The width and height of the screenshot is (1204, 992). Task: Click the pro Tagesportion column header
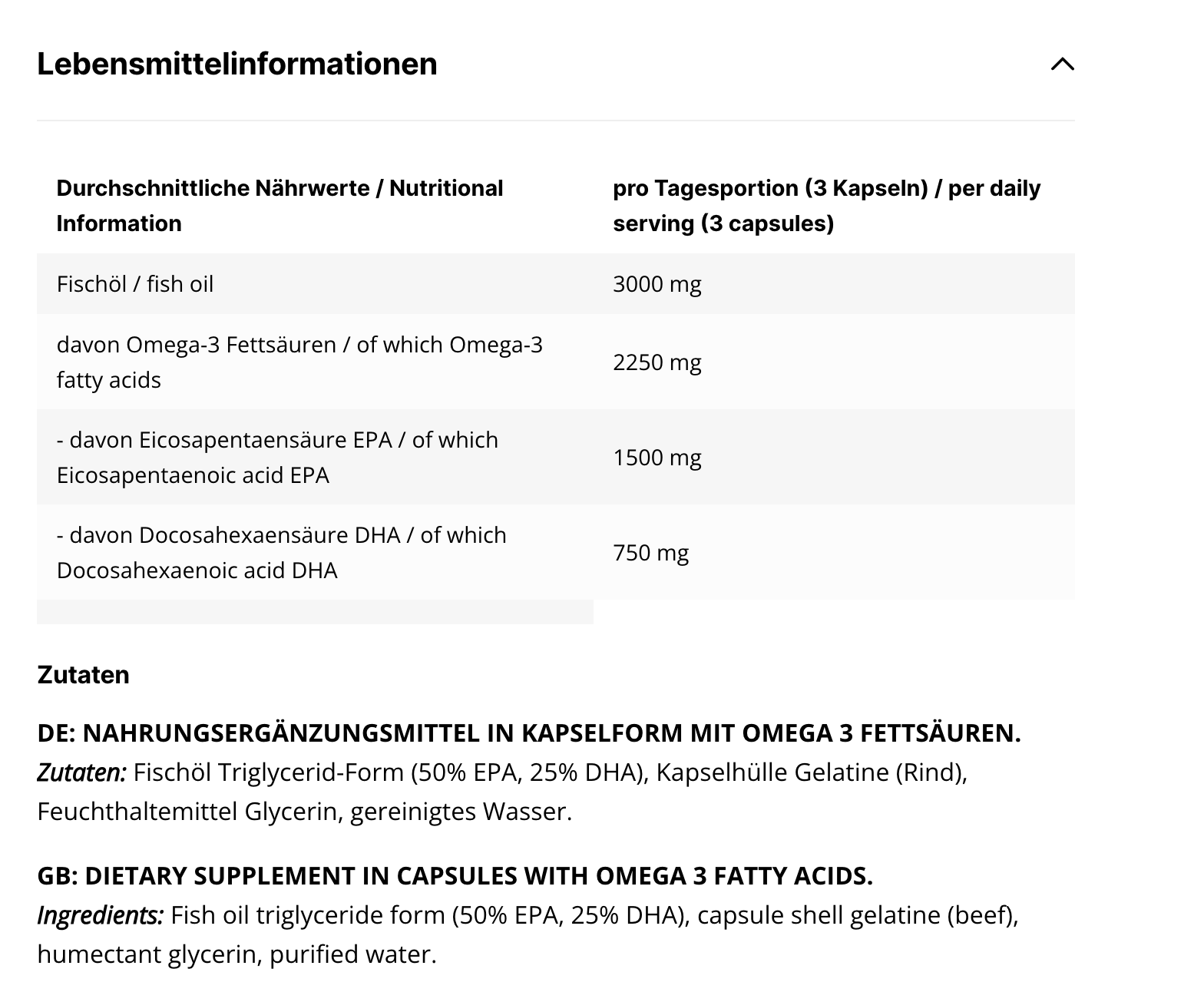coord(826,206)
